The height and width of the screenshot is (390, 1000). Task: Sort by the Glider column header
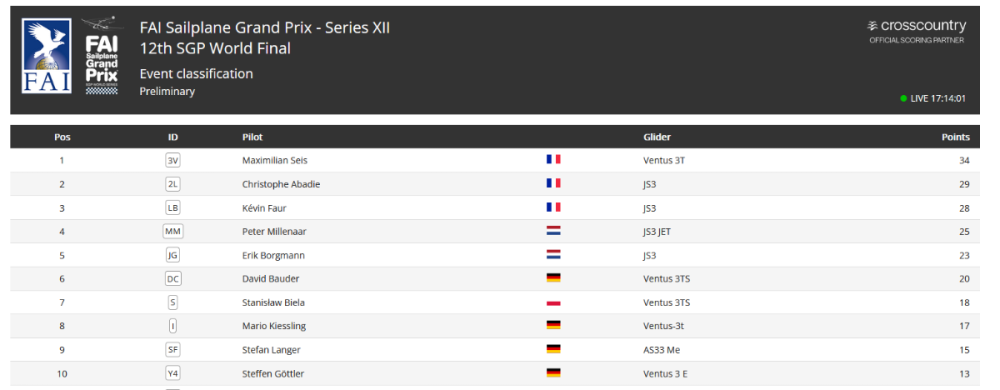tap(657, 137)
